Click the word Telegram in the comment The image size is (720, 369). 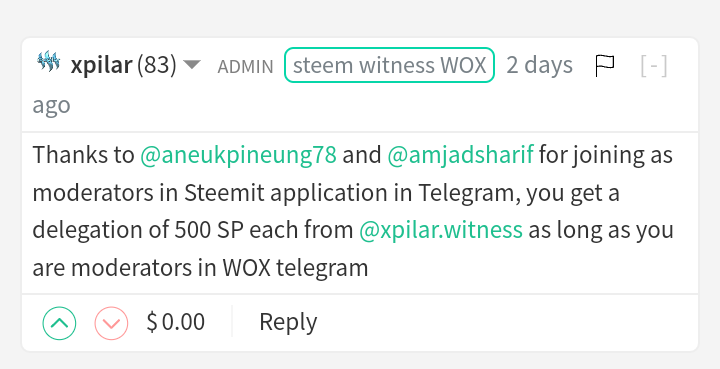469,193
